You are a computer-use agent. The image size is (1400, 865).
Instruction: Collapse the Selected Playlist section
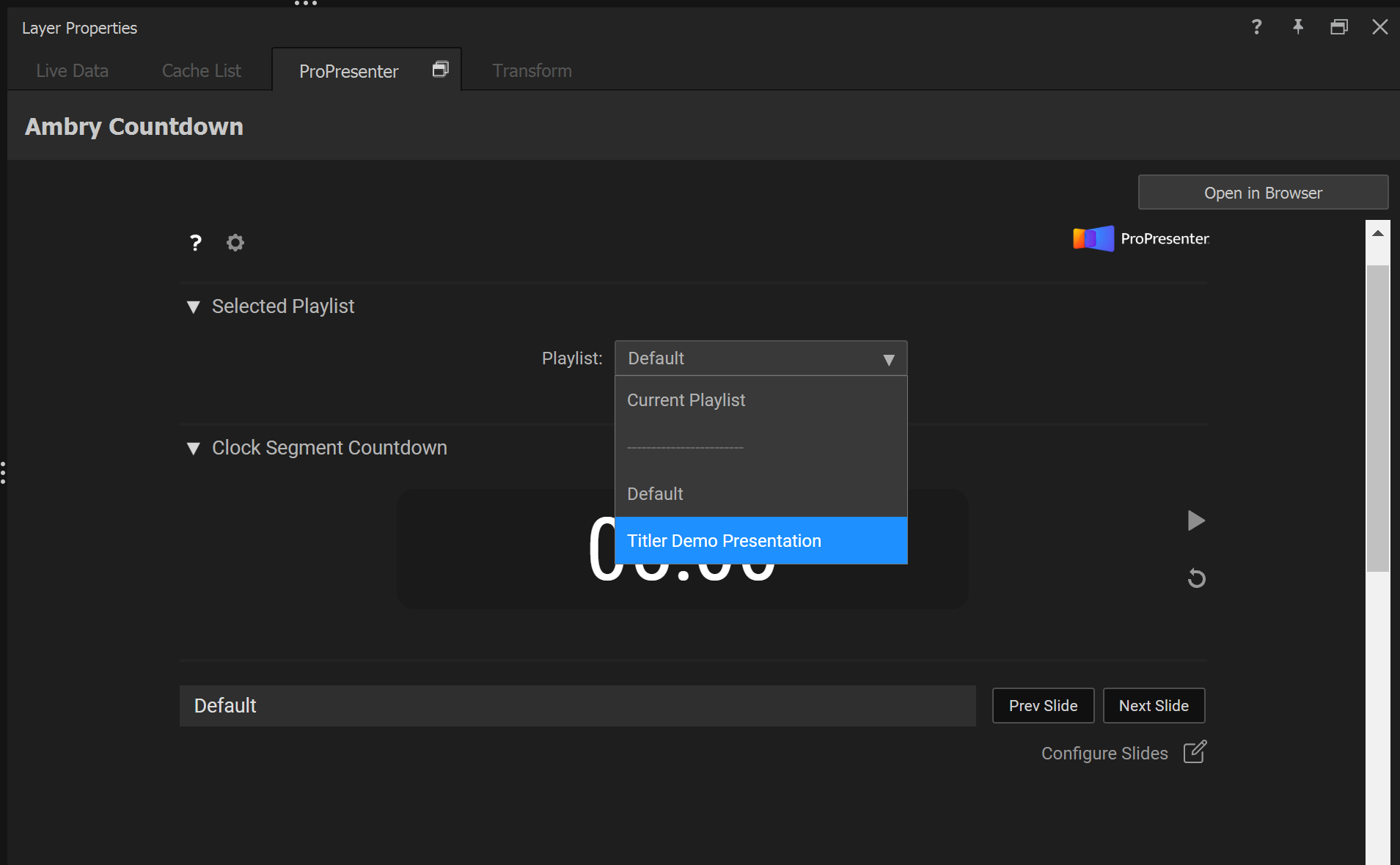pos(193,307)
